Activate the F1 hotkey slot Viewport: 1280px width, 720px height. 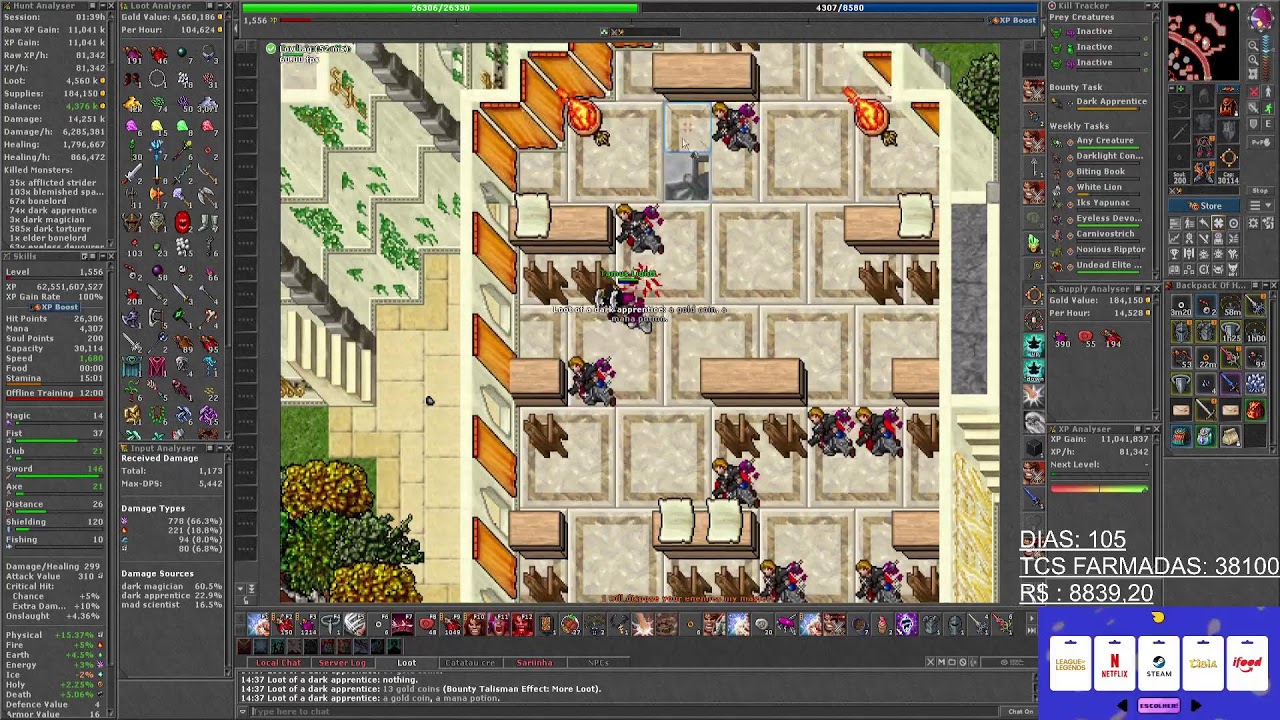(259, 625)
